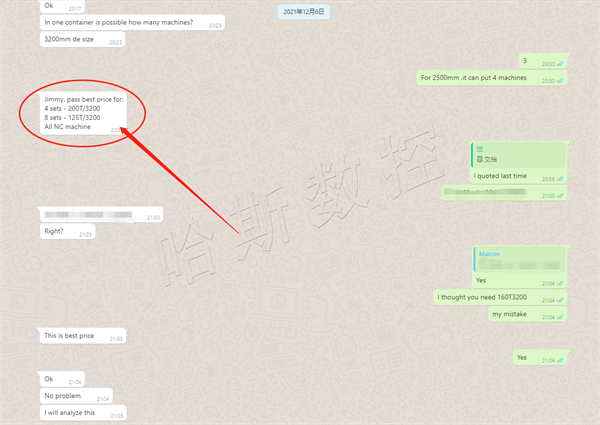
Task: Select the 'Jimmy, pass best price for' message
Action: click(x=83, y=114)
